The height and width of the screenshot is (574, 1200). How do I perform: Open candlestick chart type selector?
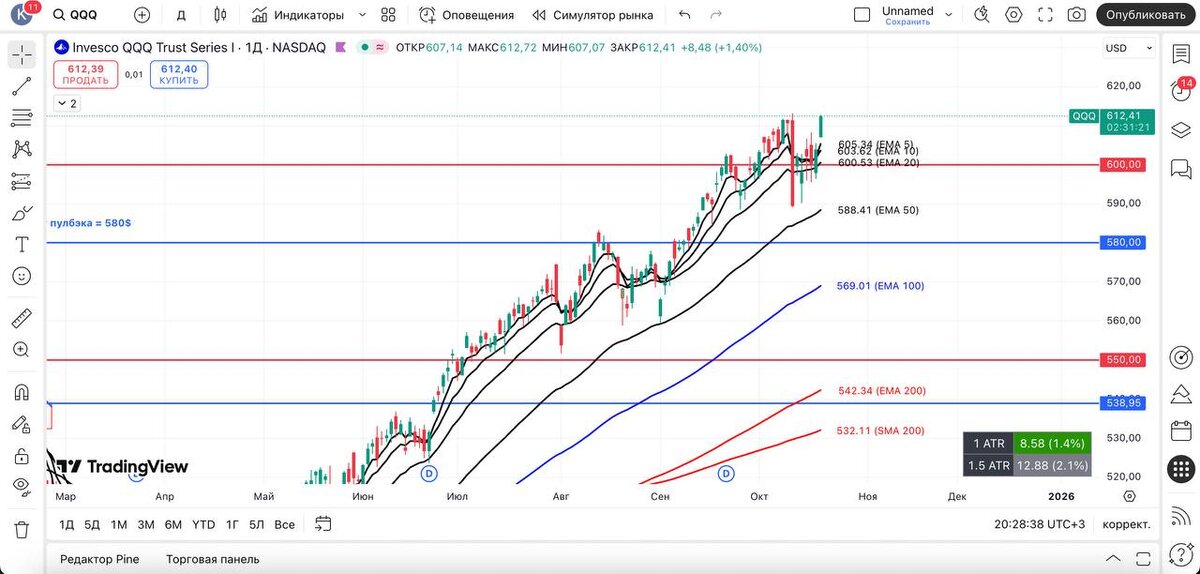pos(220,15)
